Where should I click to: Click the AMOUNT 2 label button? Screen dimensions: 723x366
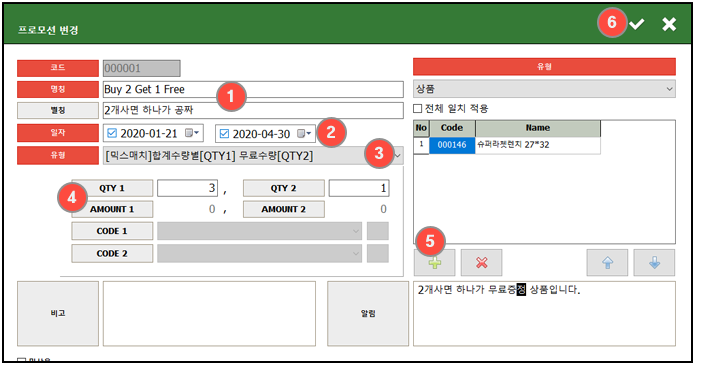point(284,209)
